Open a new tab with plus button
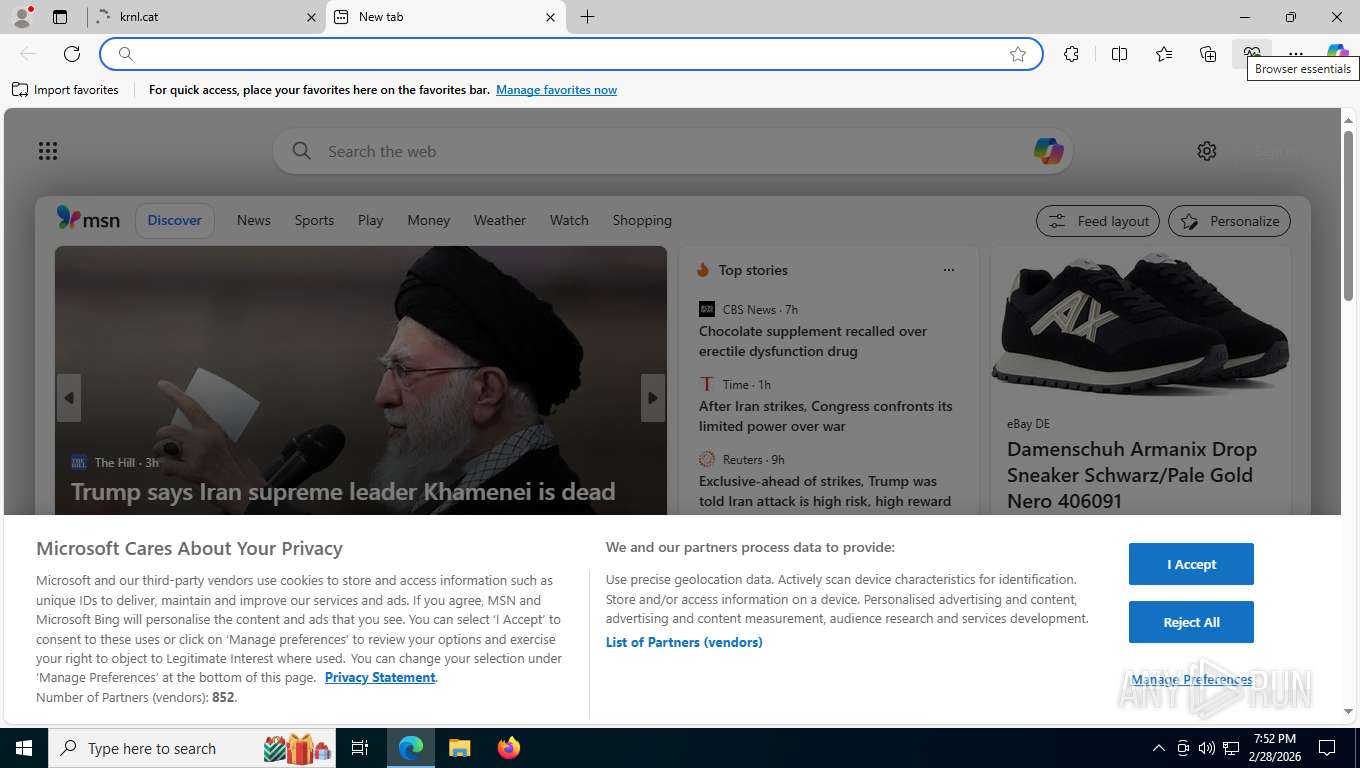 tap(587, 17)
